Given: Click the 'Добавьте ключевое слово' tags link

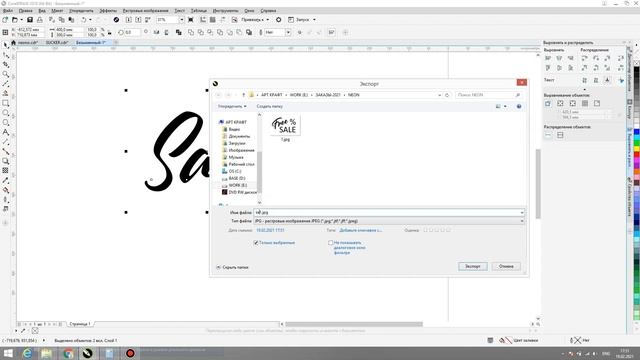Looking at the screenshot, I should (x=361, y=230).
